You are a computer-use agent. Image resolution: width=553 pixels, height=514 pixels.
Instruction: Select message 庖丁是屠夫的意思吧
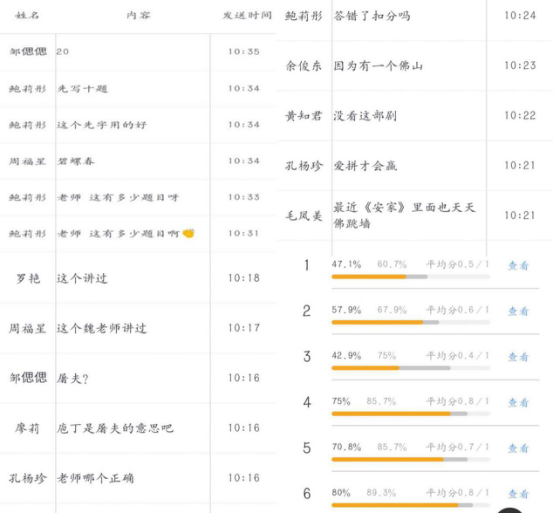115,428
